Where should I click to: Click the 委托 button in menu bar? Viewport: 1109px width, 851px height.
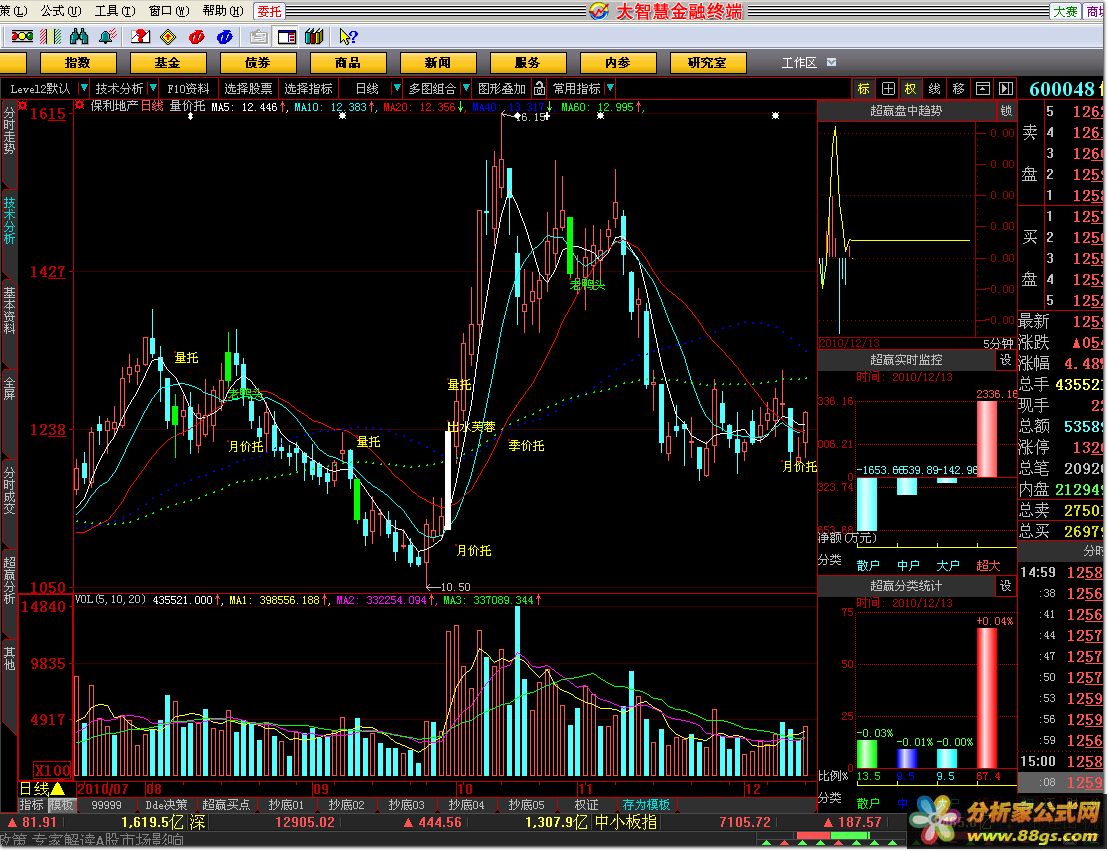click(x=269, y=11)
